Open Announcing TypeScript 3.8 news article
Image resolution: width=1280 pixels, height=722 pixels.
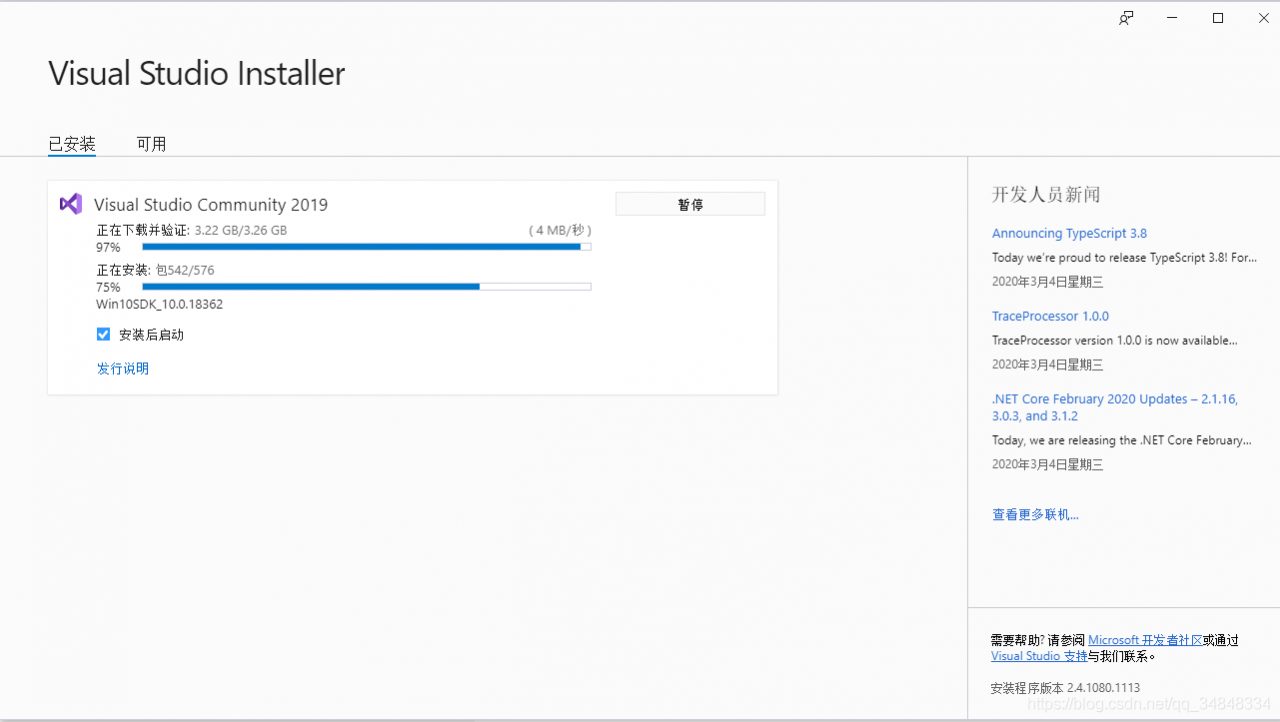(1069, 233)
